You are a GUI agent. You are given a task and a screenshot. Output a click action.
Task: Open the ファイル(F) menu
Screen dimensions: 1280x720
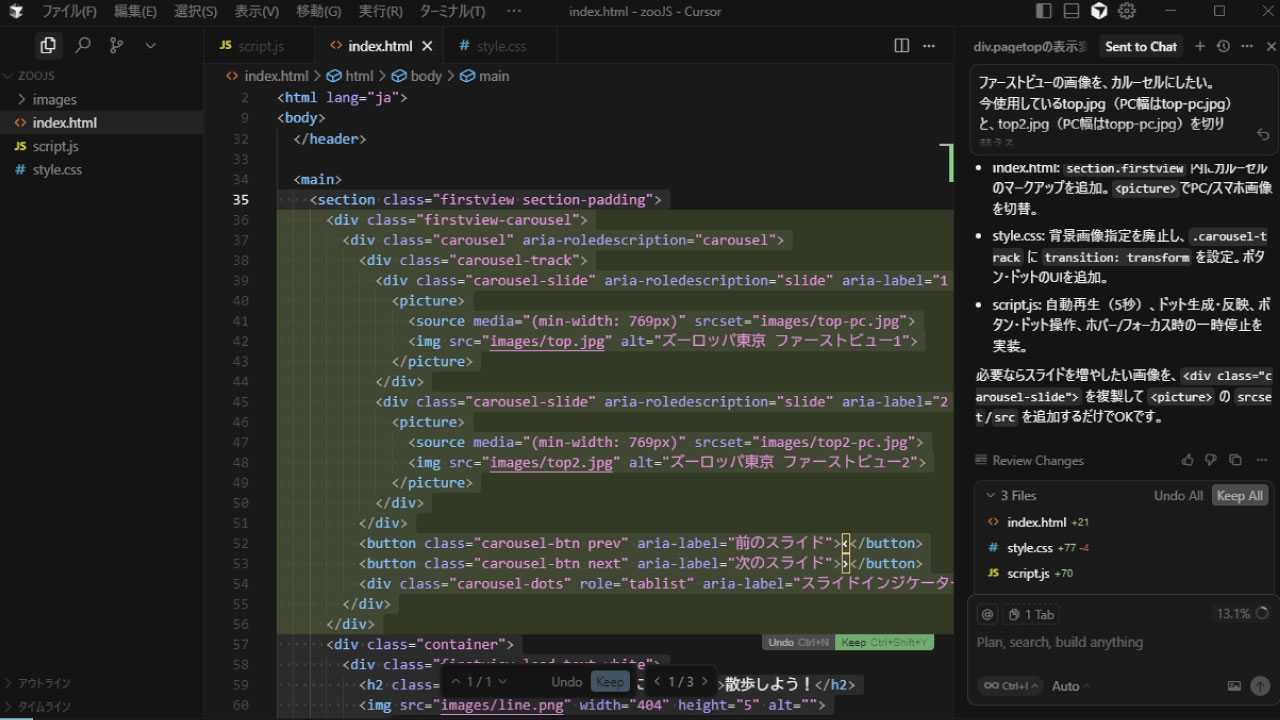click(69, 11)
